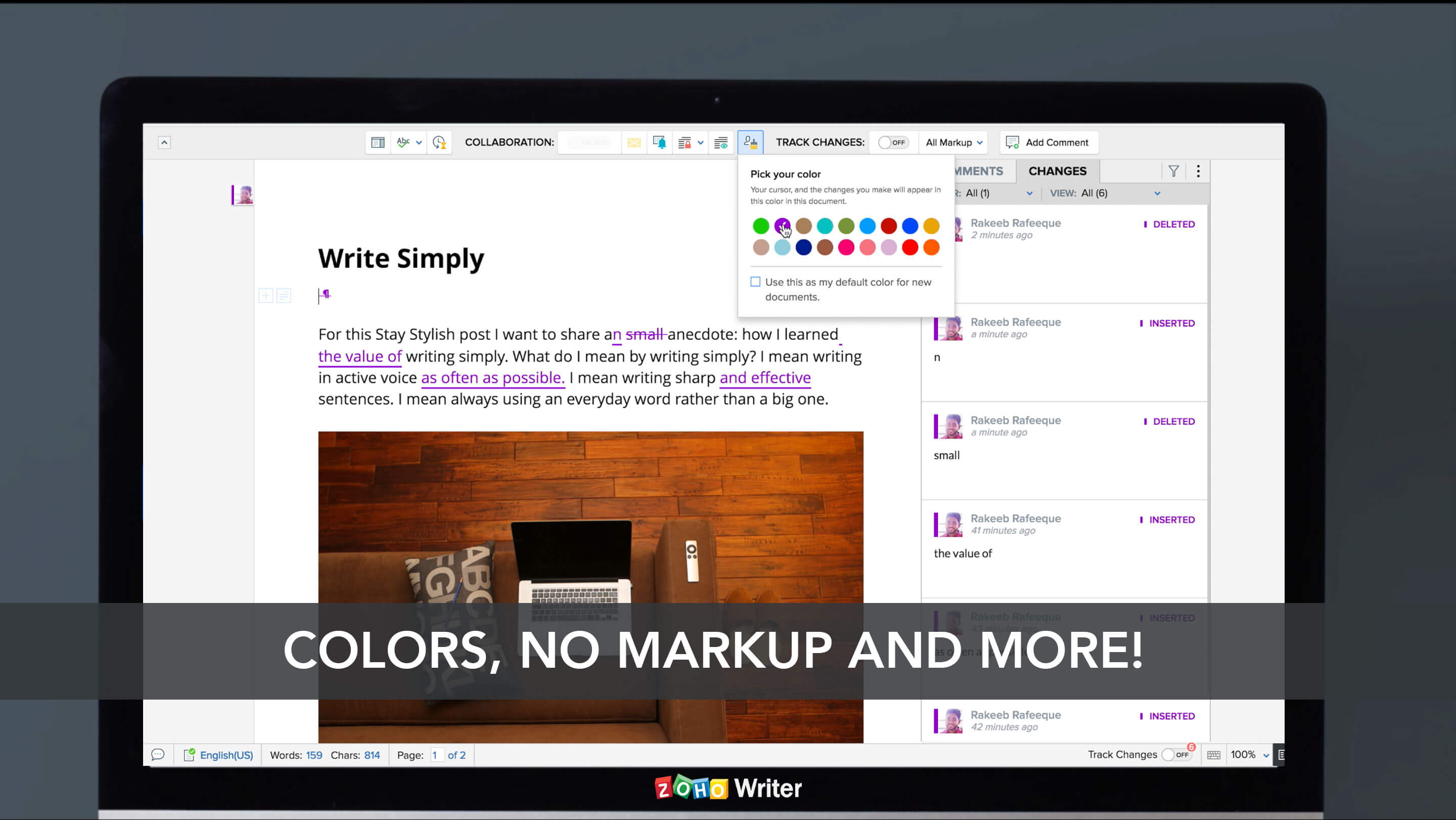The width and height of the screenshot is (1456, 820).
Task: Click the overflow menu icon in Changes panel
Action: pyautogui.click(x=1199, y=171)
